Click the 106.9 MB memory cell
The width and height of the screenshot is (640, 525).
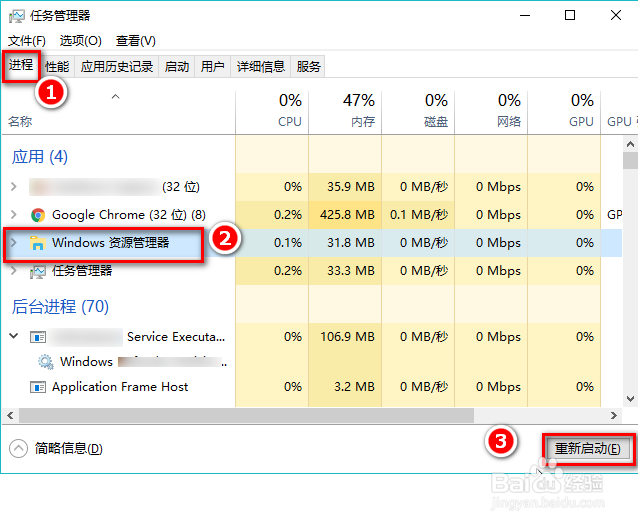(x=347, y=337)
